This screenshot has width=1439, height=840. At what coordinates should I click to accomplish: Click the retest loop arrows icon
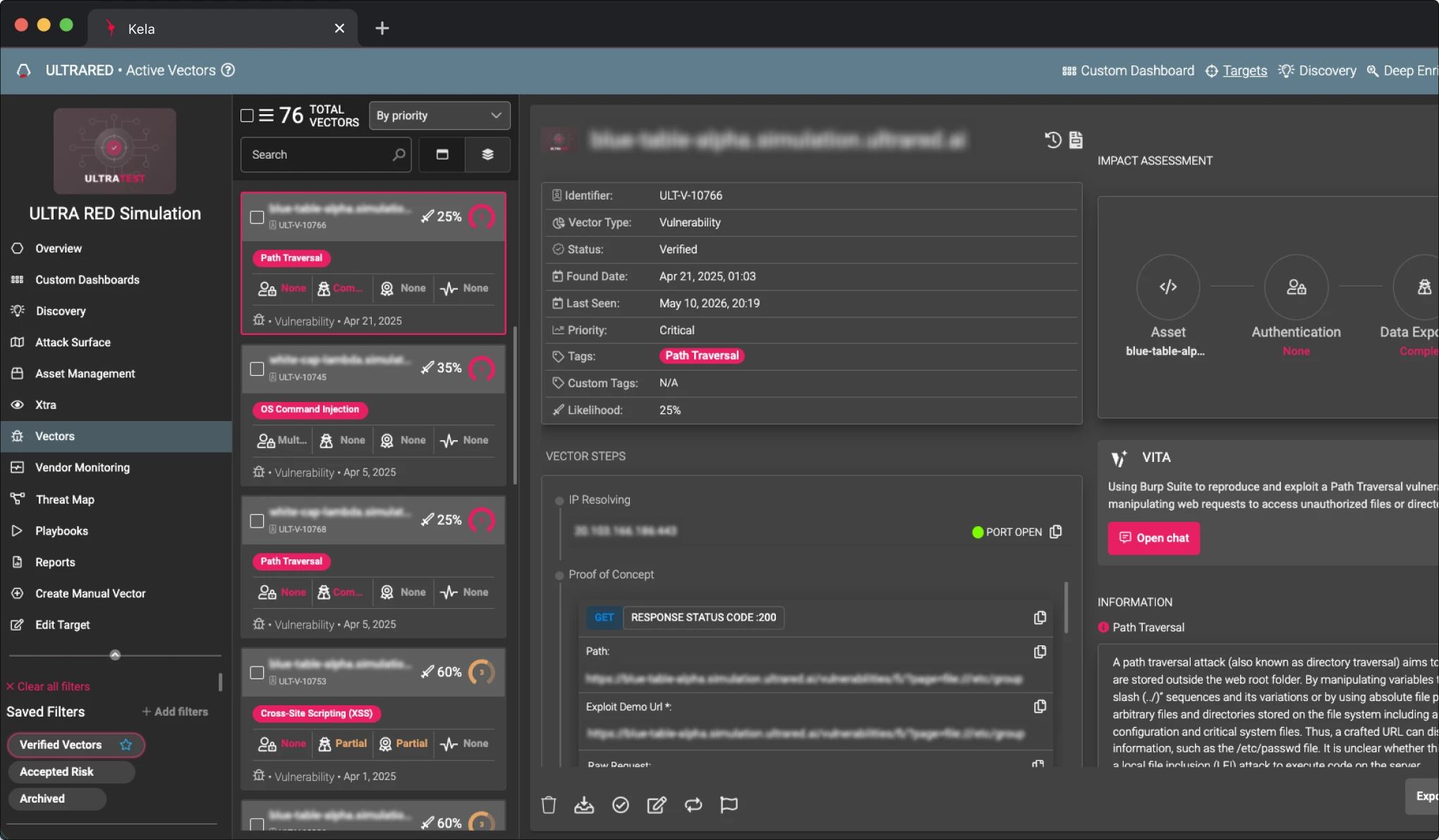coord(693,805)
